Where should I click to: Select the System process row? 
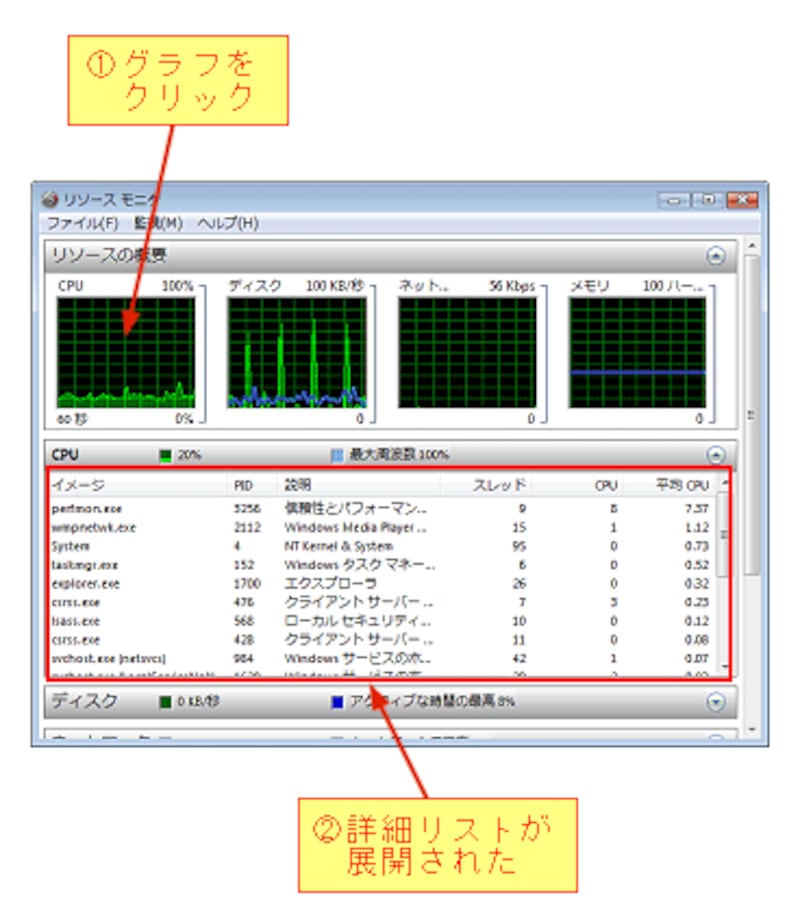click(383, 546)
